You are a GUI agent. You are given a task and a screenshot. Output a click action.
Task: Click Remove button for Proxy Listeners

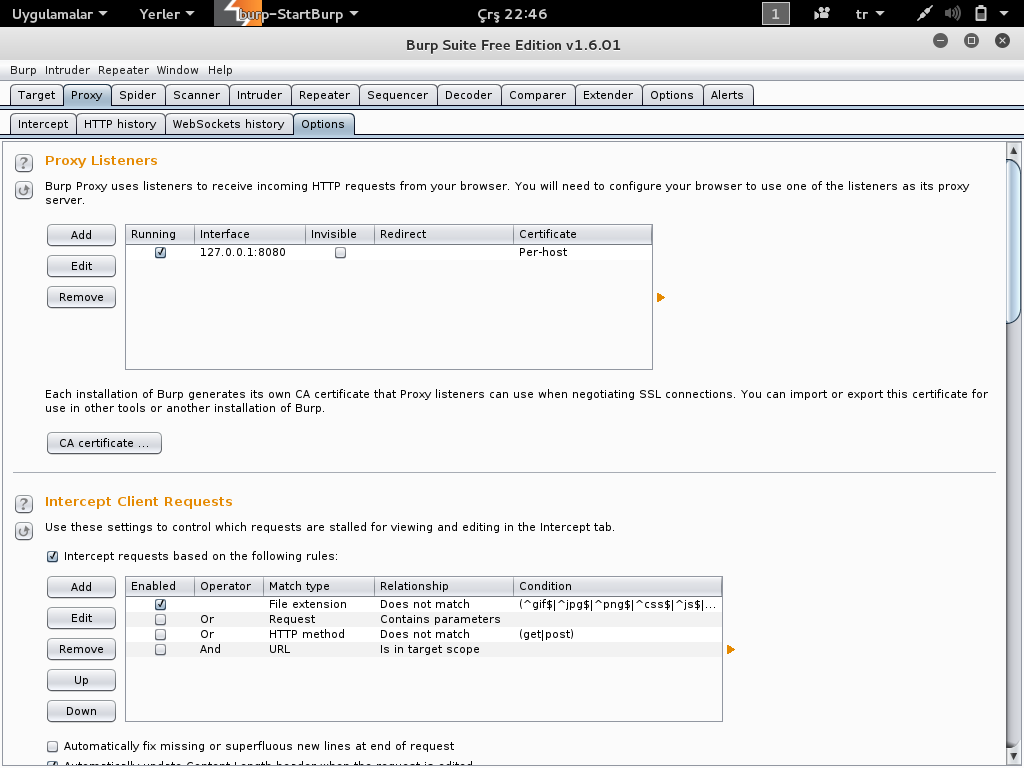(81, 297)
